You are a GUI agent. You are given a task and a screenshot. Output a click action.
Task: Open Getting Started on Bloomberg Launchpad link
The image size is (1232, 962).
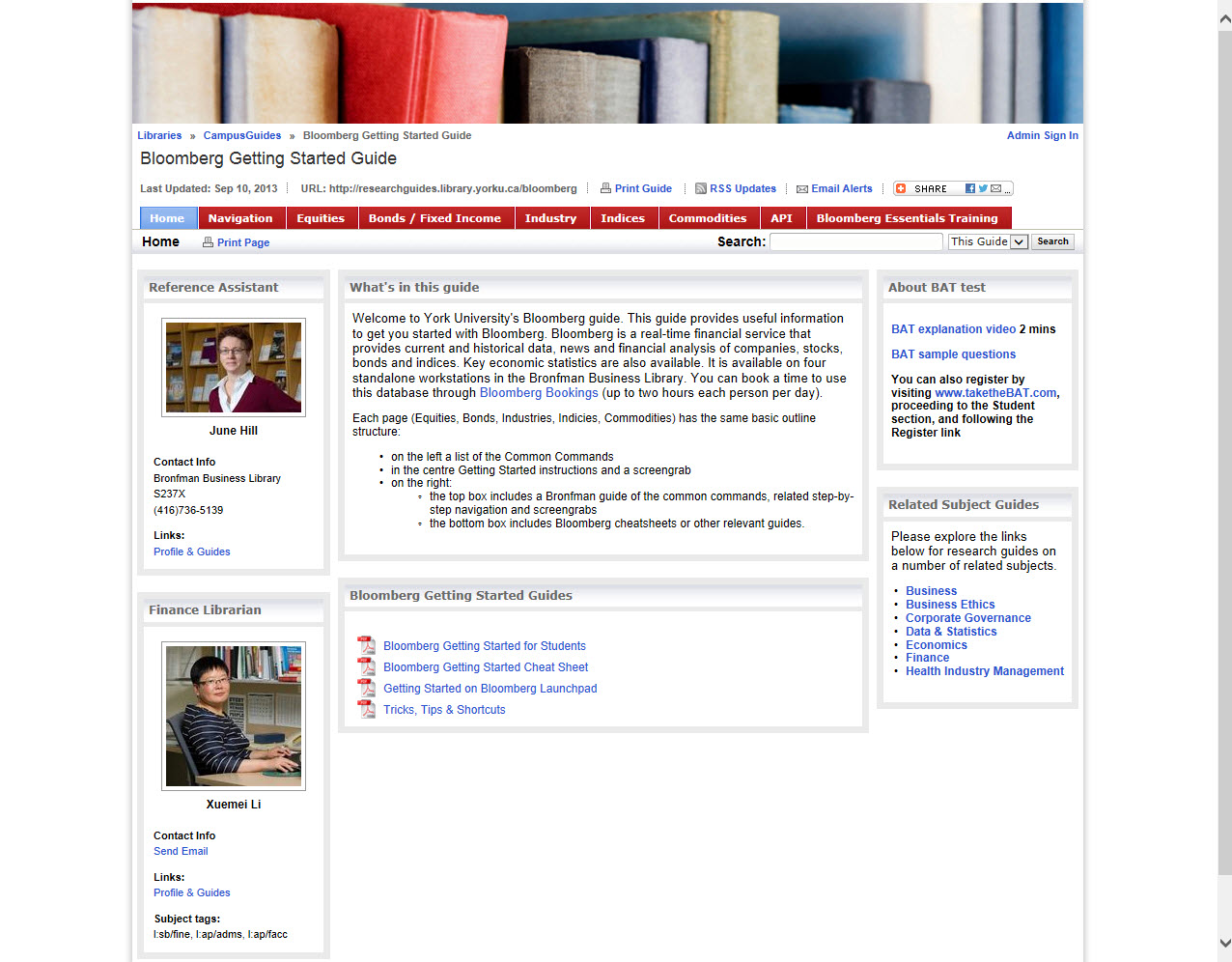490,689
